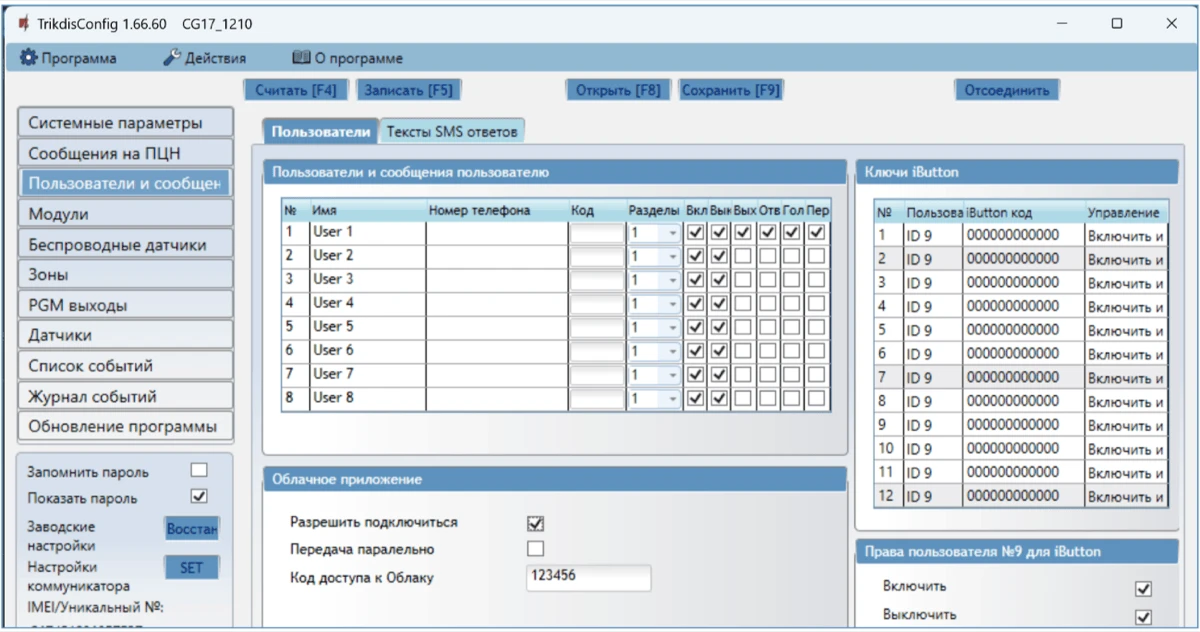Click the Сохранить [F9] button

730,90
